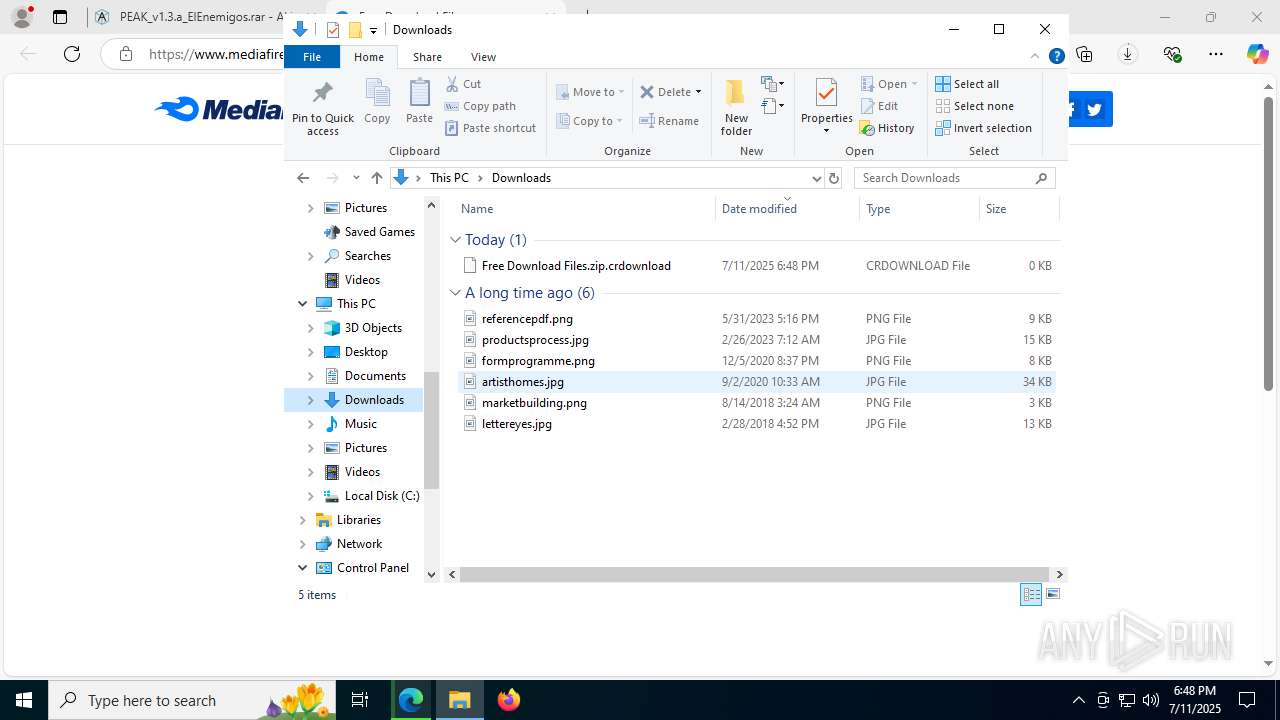Sort by Date modified column
The width and height of the screenshot is (1280, 720).
click(788, 209)
